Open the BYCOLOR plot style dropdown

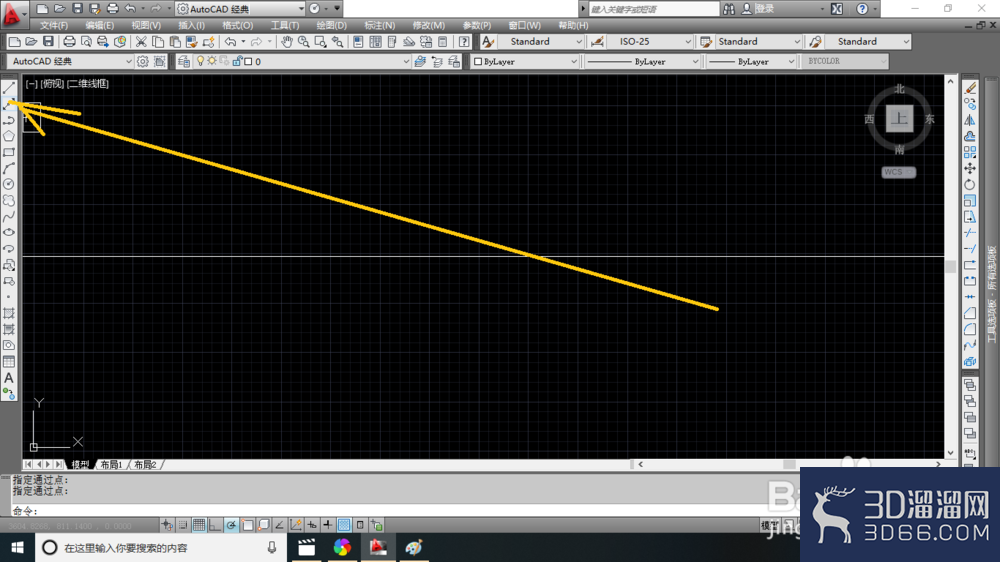(x=845, y=61)
